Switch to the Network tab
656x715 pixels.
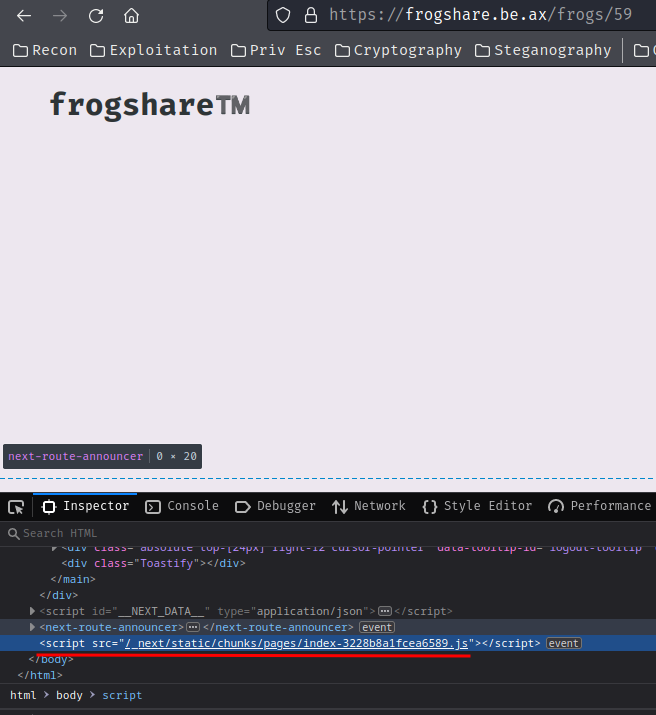(x=369, y=506)
